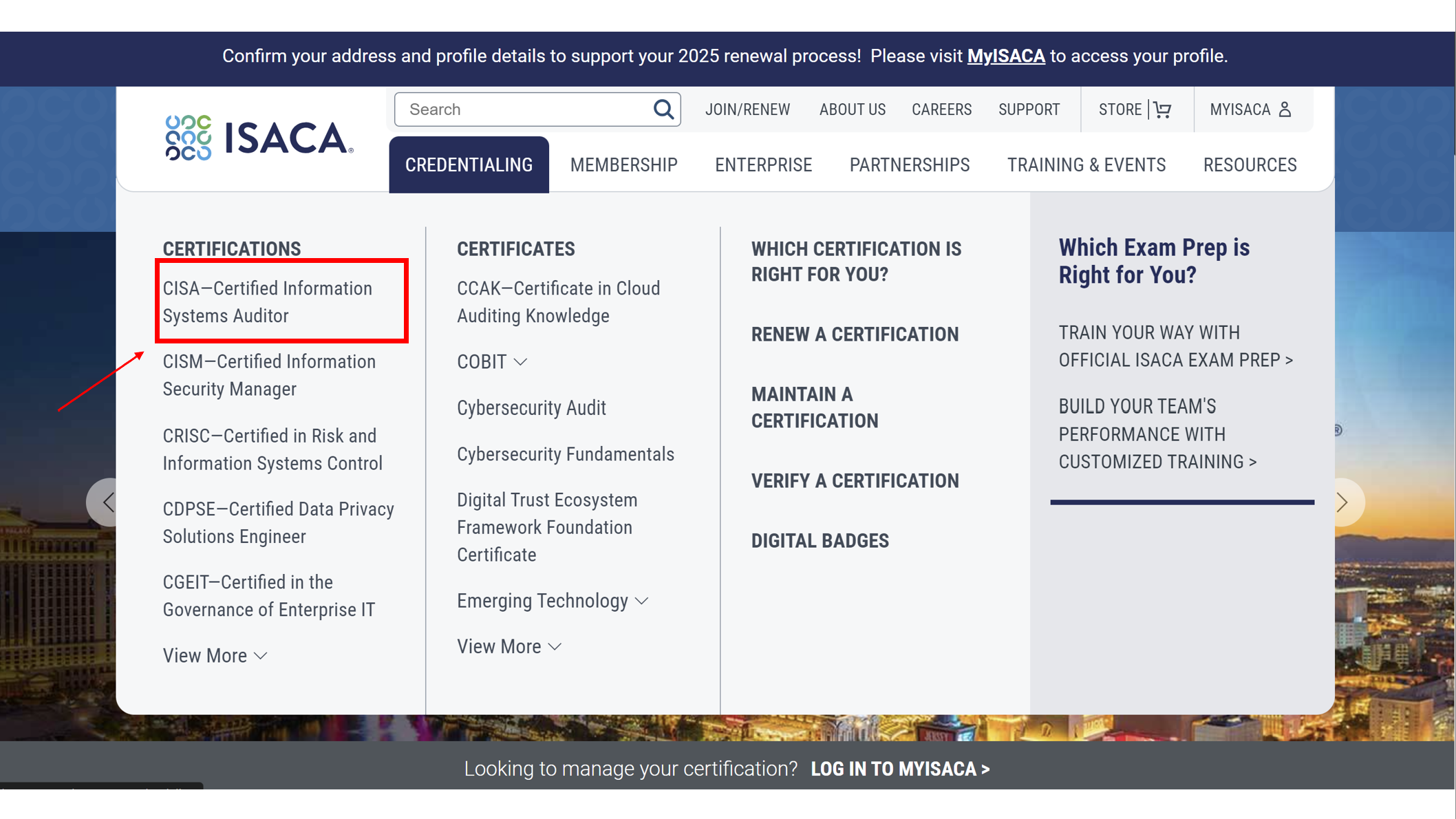Click Verify a Certification

[855, 481]
